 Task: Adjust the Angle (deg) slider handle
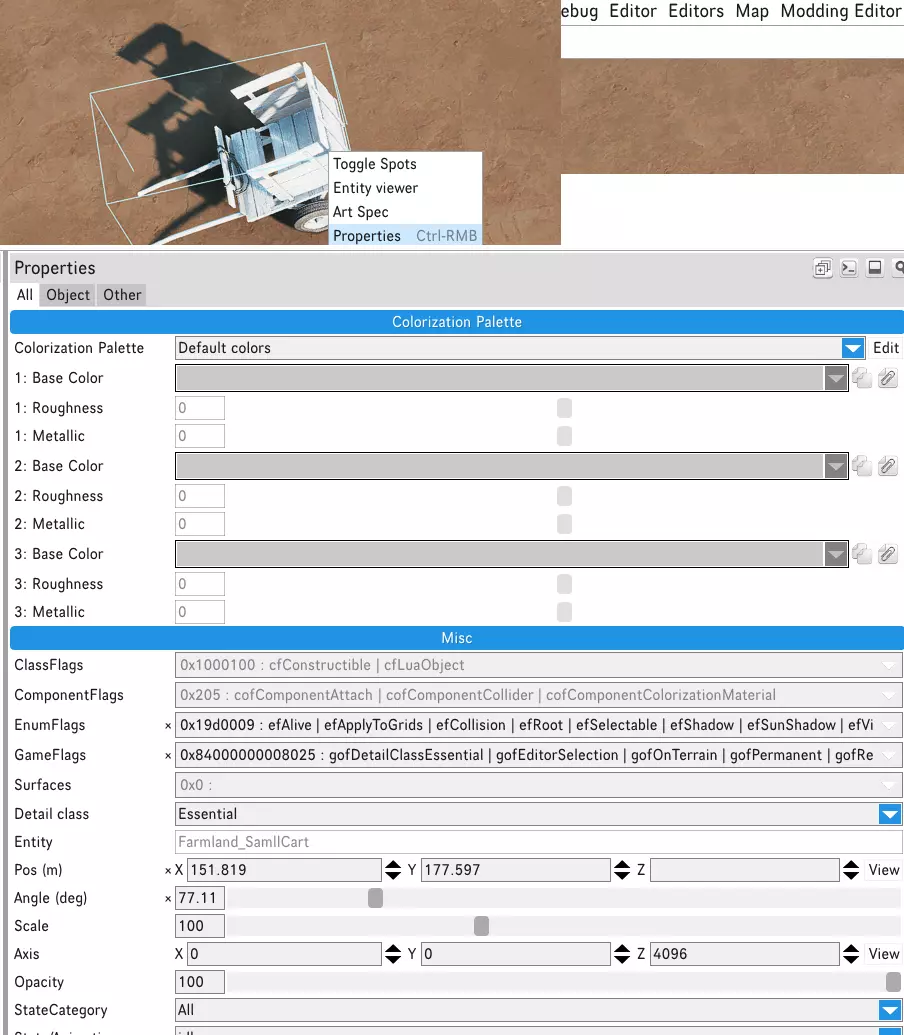click(x=375, y=898)
